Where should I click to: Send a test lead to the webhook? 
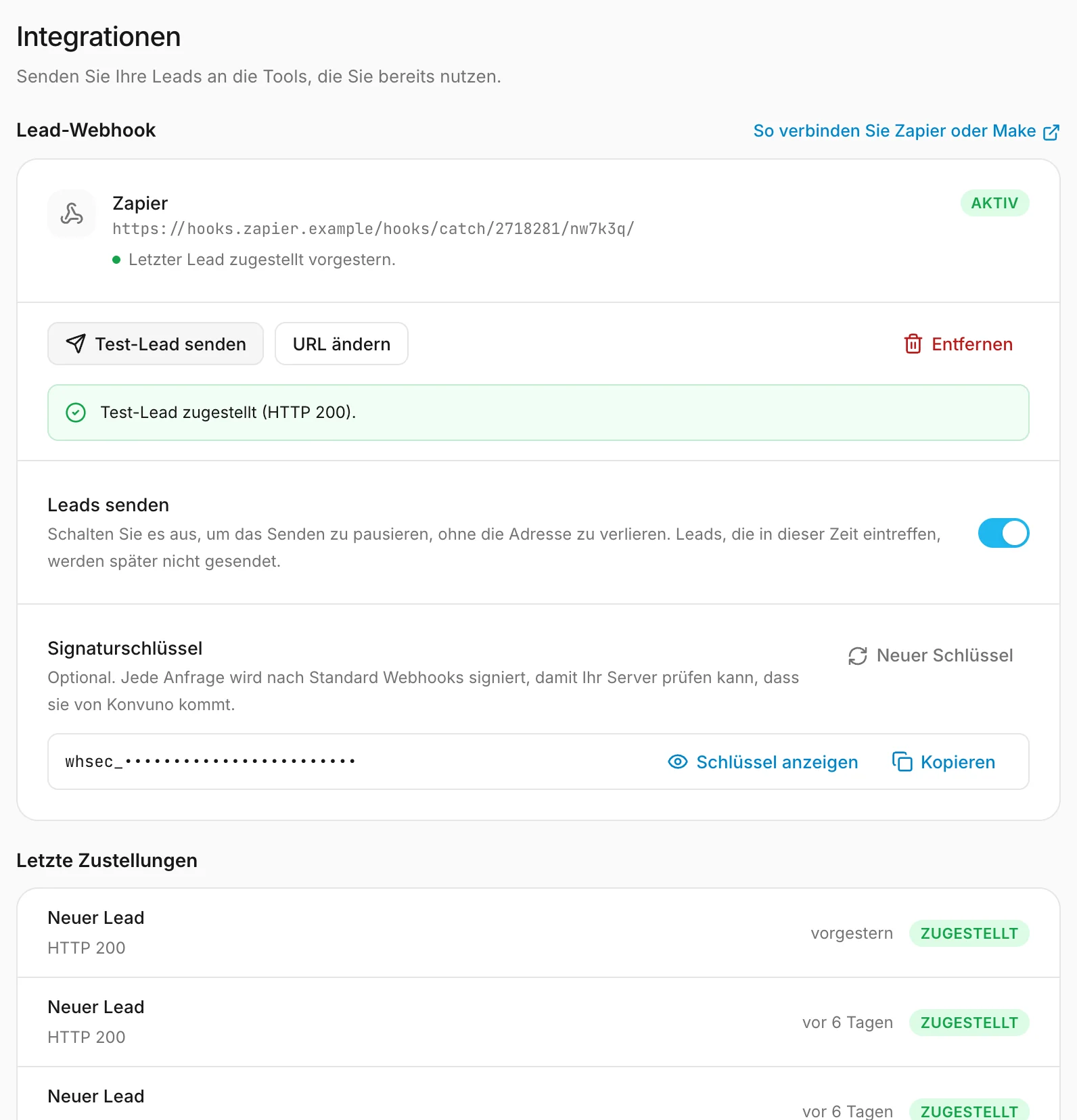[x=156, y=344]
